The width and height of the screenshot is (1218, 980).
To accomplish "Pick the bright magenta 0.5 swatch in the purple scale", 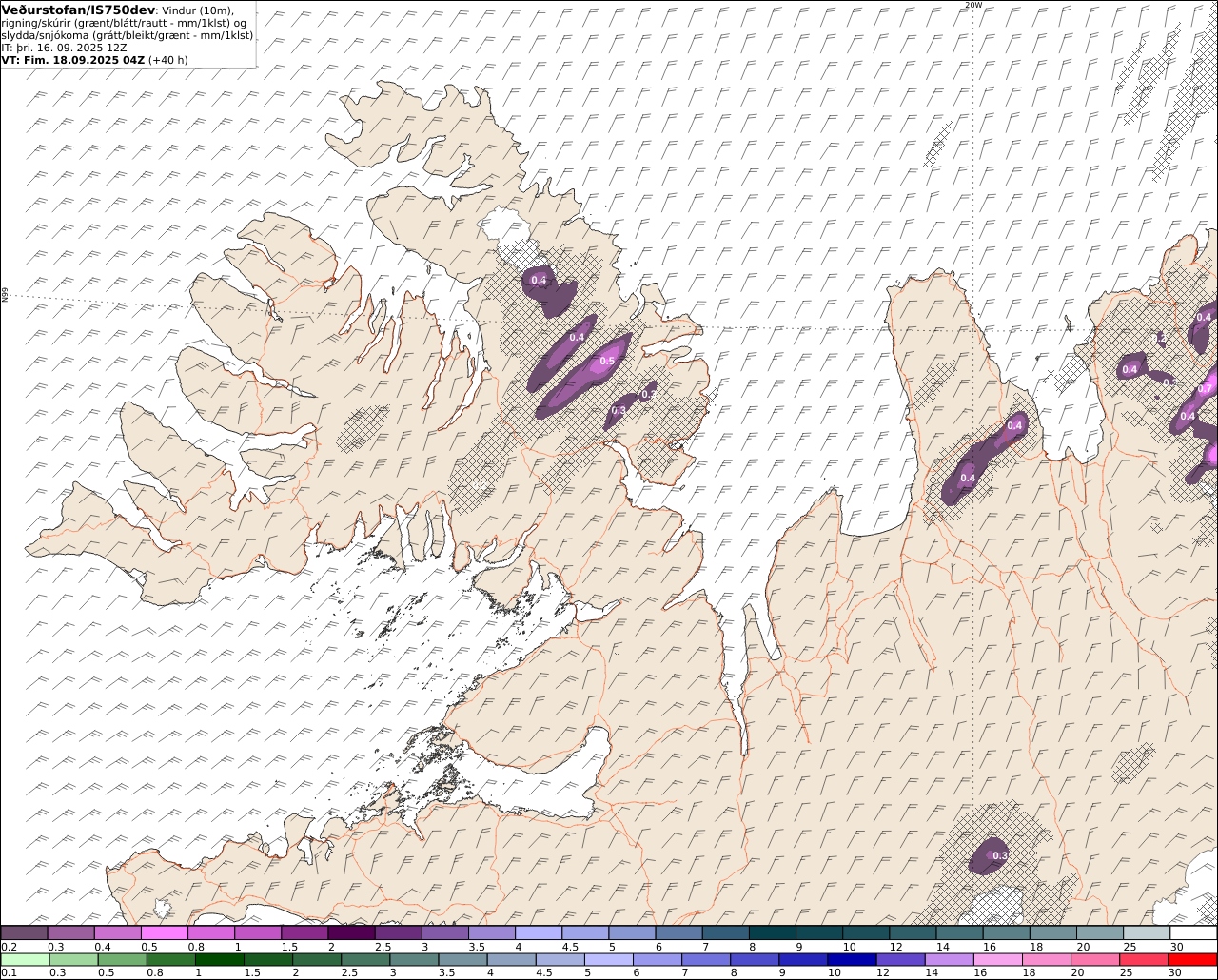I will click(x=164, y=933).
